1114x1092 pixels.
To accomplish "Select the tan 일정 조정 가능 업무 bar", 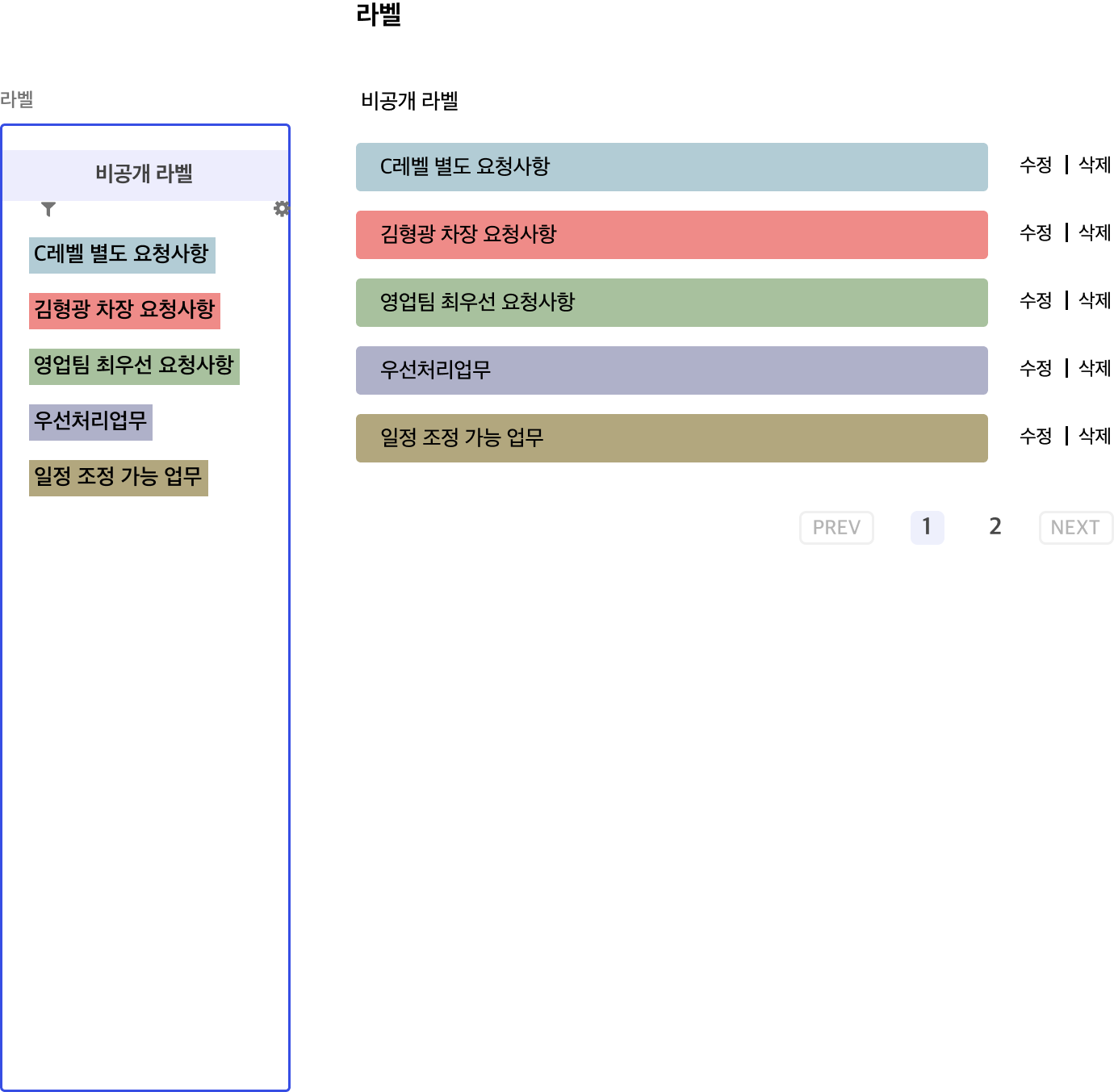I will click(x=672, y=438).
